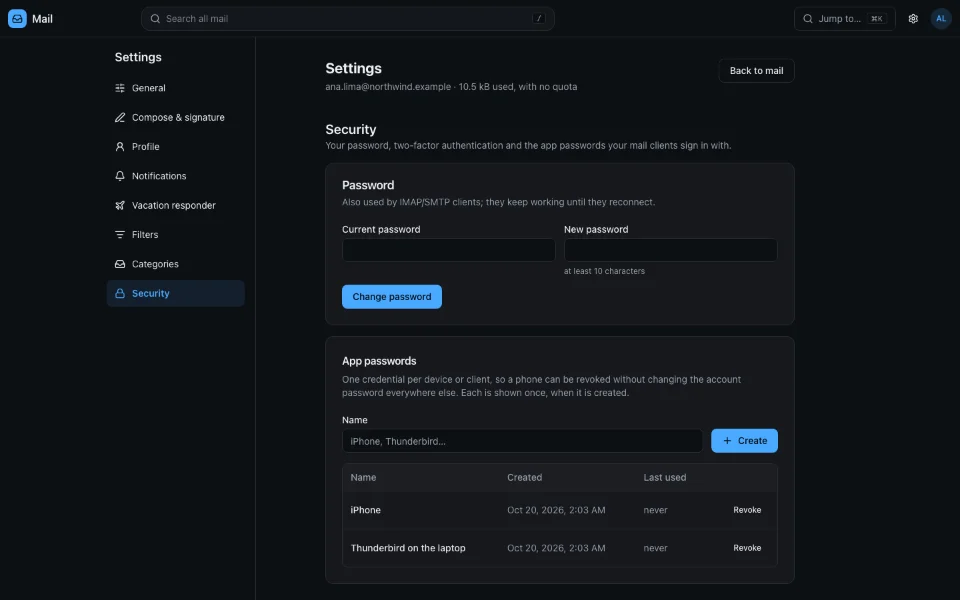The width and height of the screenshot is (960, 600).
Task: Click the Created column header
Action: coord(525,478)
